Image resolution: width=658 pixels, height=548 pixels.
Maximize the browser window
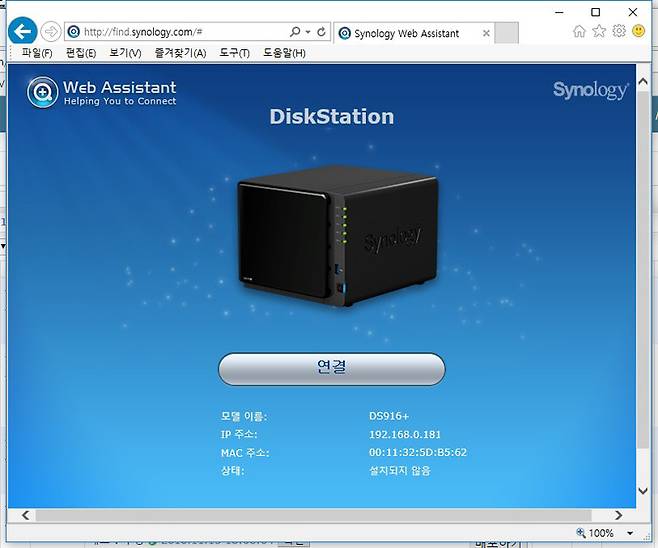(595, 12)
